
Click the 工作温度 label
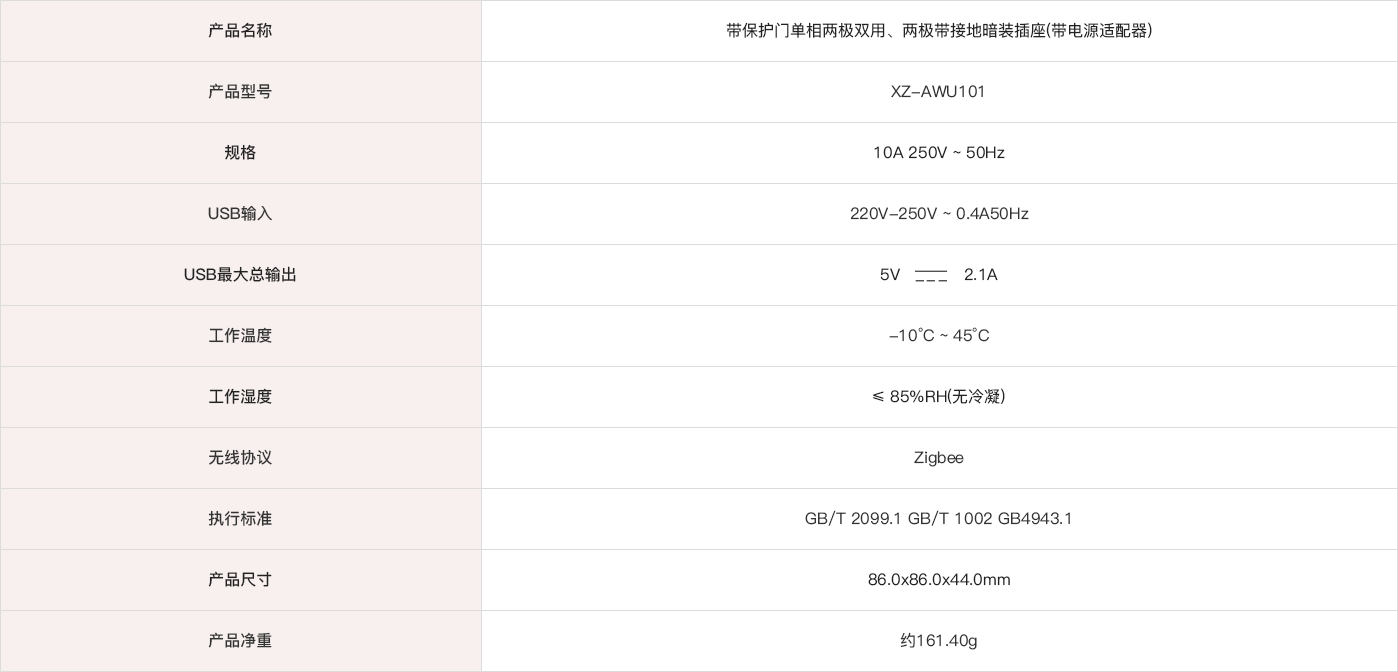click(x=240, y=336)
